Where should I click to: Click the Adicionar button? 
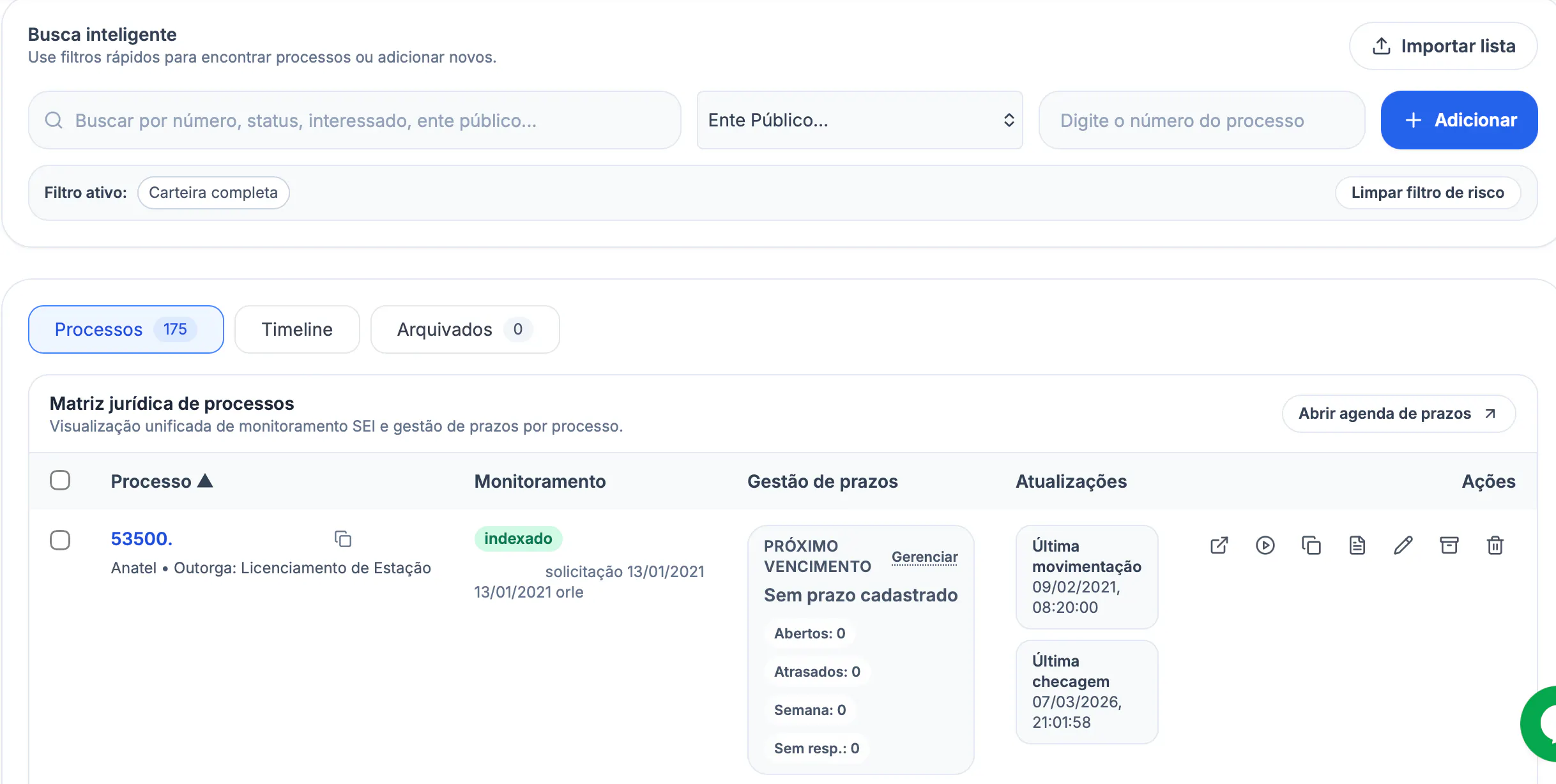click(x=1459, y=120)
